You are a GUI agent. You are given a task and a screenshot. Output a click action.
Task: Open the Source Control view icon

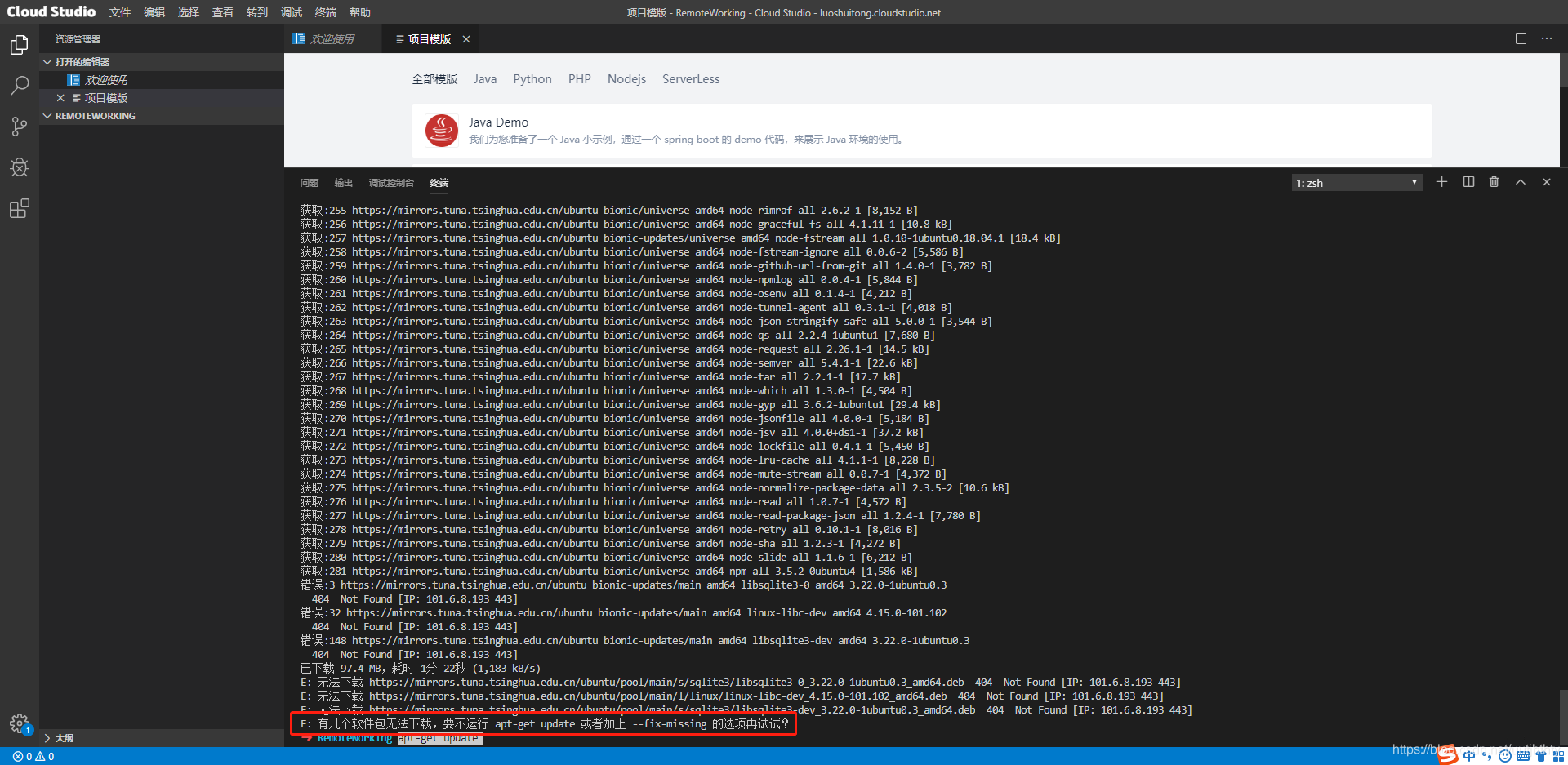click(x=20, y=126)
